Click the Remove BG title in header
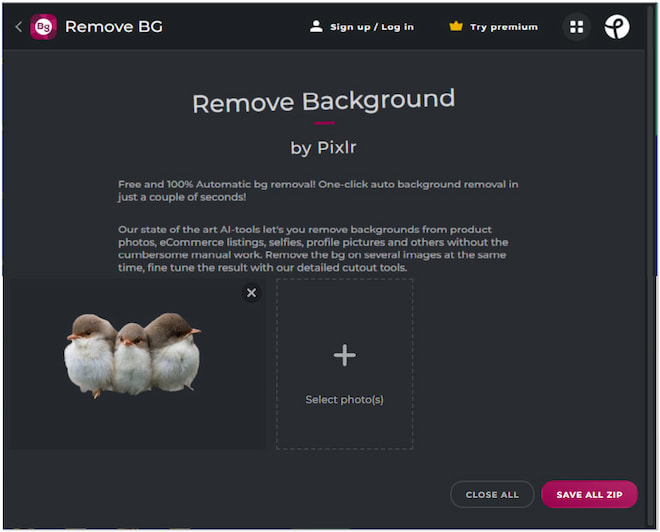660x532 pixels. pyautogui.click(x=113, y=27)
